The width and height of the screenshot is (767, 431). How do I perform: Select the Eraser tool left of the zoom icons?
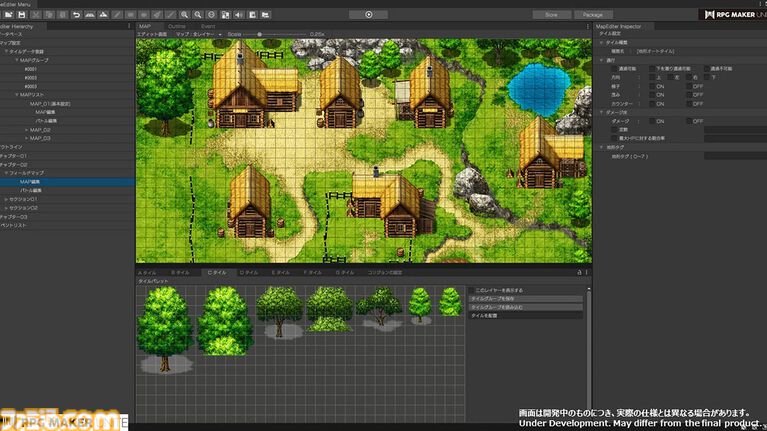171,15
